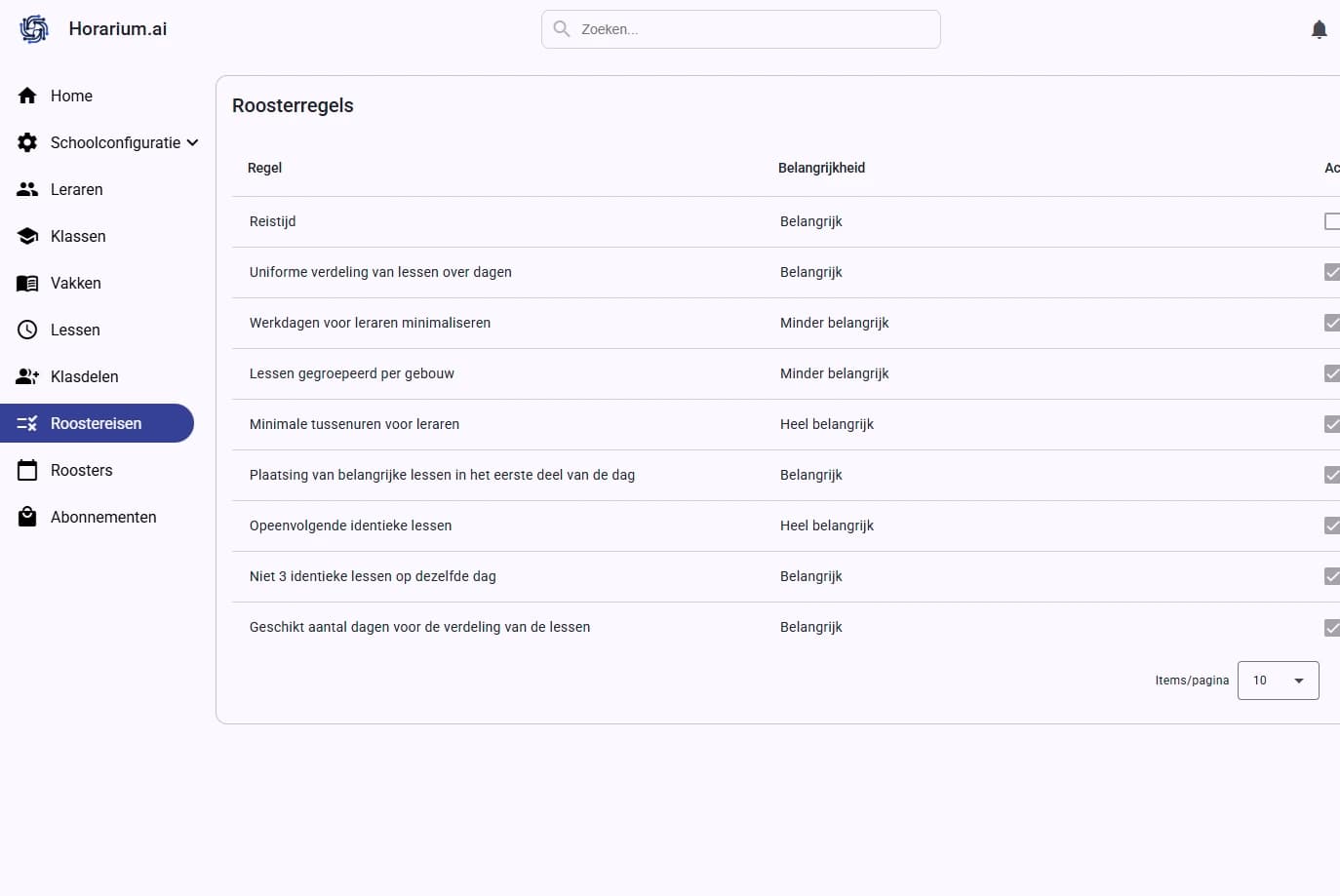Select Roostereisen in the sidebar
1340x896 pixels.
click(x=96, y=423)
